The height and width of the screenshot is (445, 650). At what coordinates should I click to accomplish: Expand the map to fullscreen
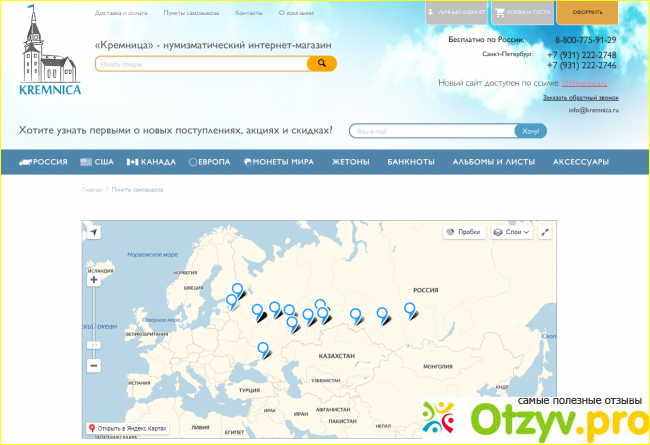[x=545, y=232]
